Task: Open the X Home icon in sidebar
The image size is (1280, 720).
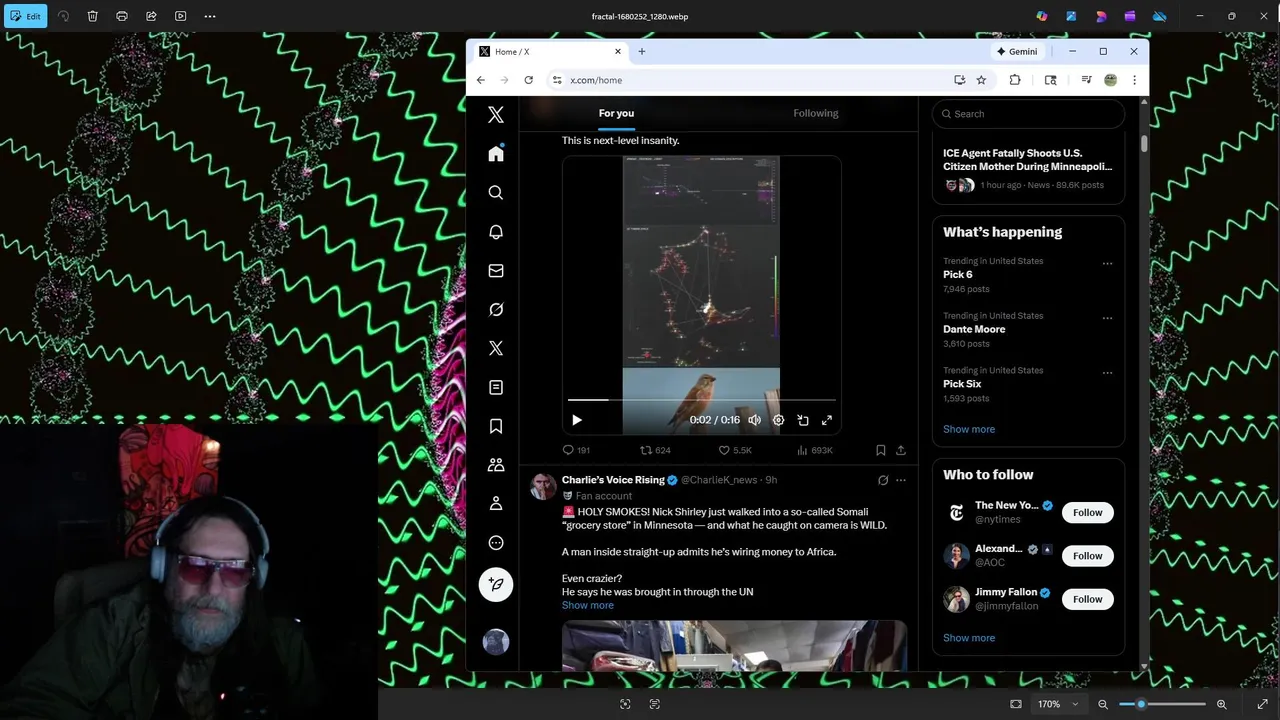Action: coord(496,154)
